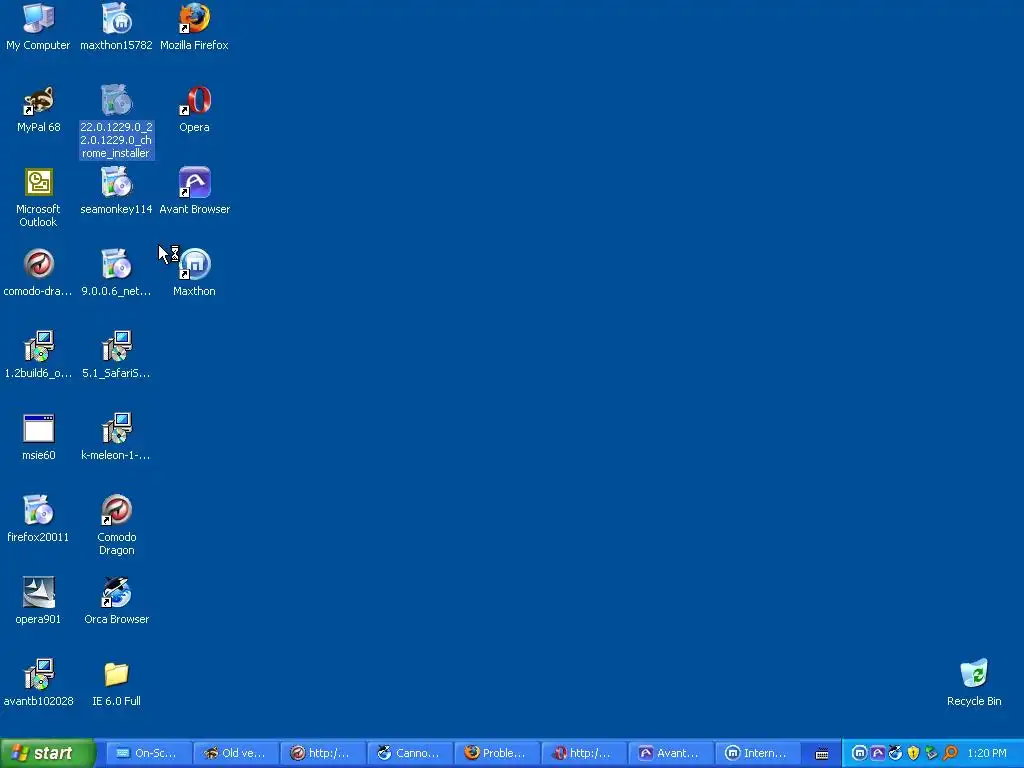1024x768 pixels.
Task: Switch to Comodo Dragon http:/... taskbar button
Action: pyautogui.click(x=323, y=753)
